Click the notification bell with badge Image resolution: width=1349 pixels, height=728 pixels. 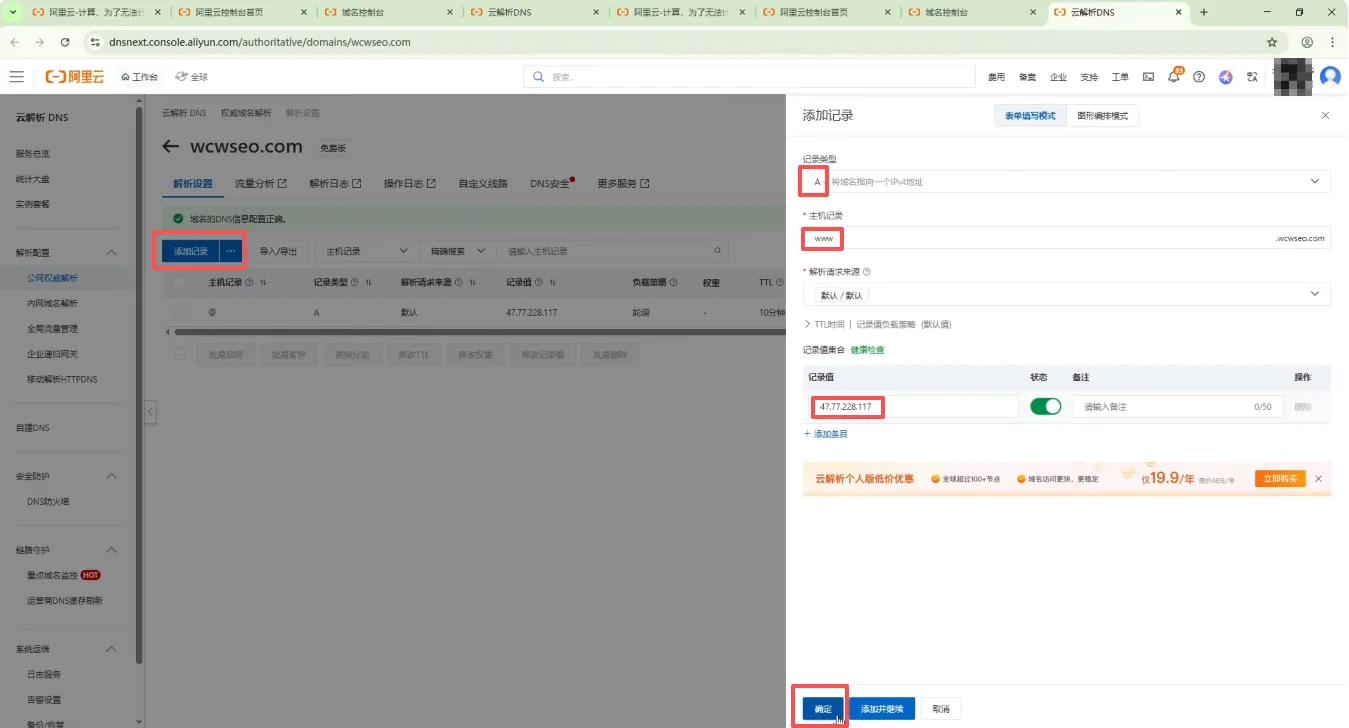tap(1174, 77)
